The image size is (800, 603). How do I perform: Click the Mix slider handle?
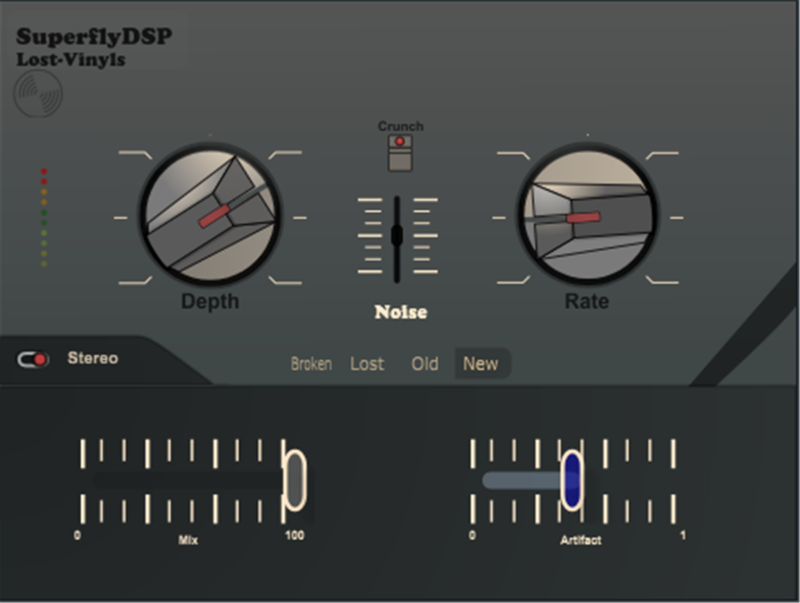point(295,479)
